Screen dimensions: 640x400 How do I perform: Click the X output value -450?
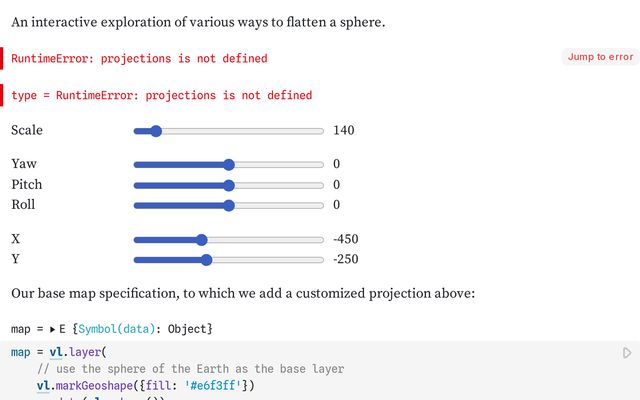(x=346, y=239)
